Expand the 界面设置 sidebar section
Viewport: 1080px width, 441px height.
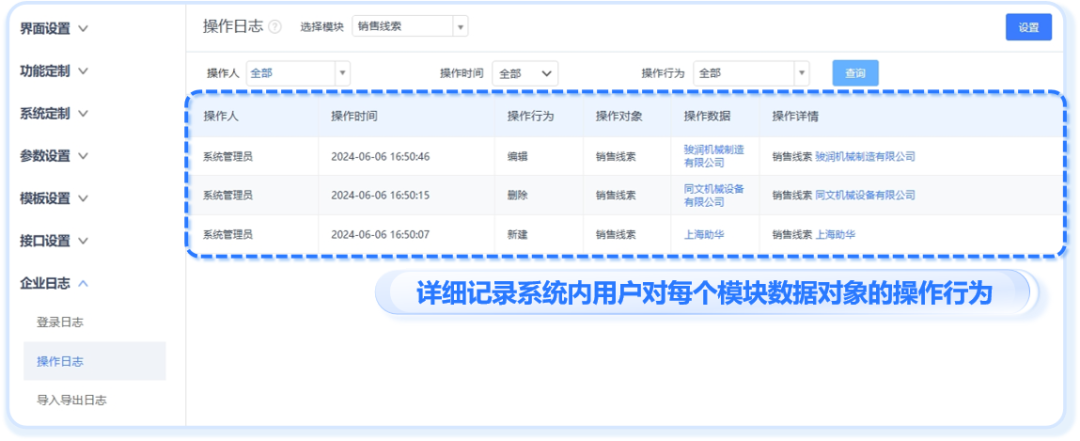tap(54, 28)
